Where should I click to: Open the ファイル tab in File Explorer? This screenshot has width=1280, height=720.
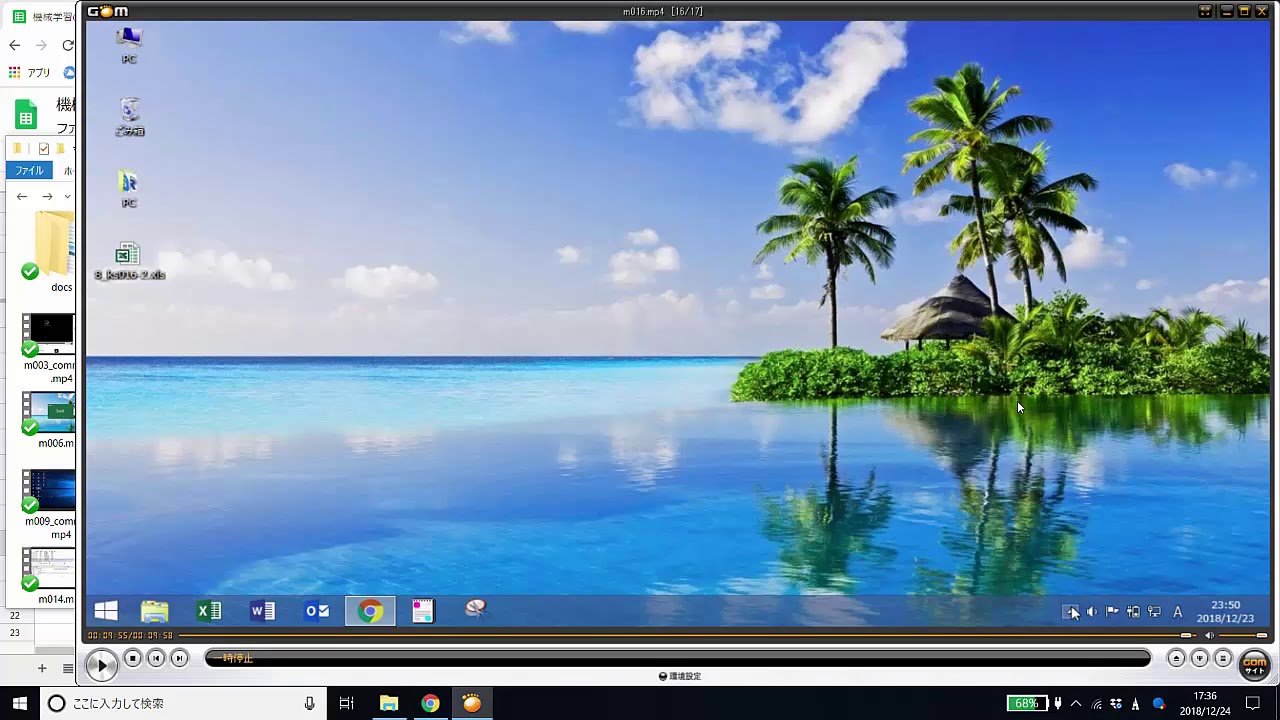click(29, 170)
